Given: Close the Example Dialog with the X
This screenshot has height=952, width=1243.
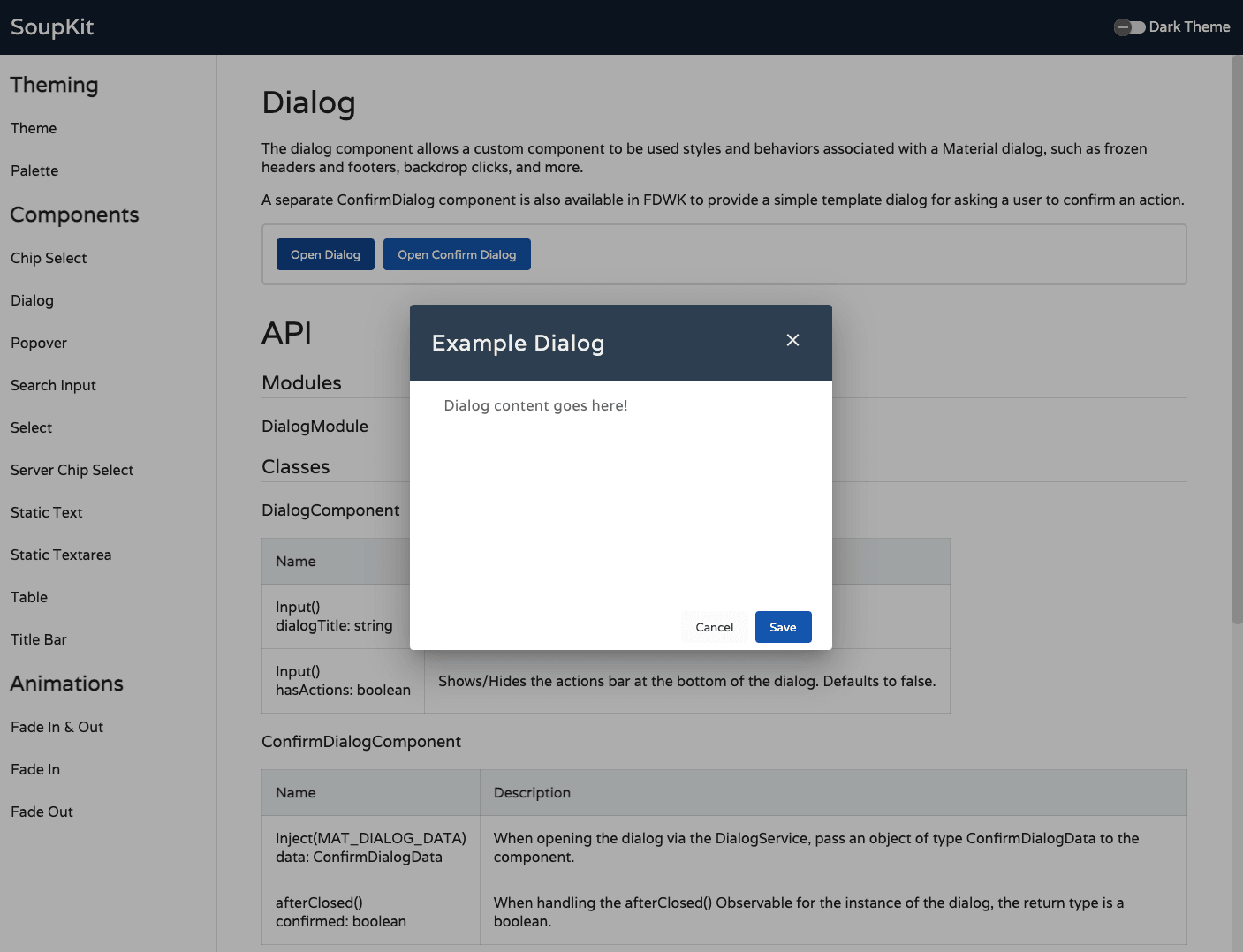Looking at the screenshot, I should pyautogui.click(x=792, y=340).
